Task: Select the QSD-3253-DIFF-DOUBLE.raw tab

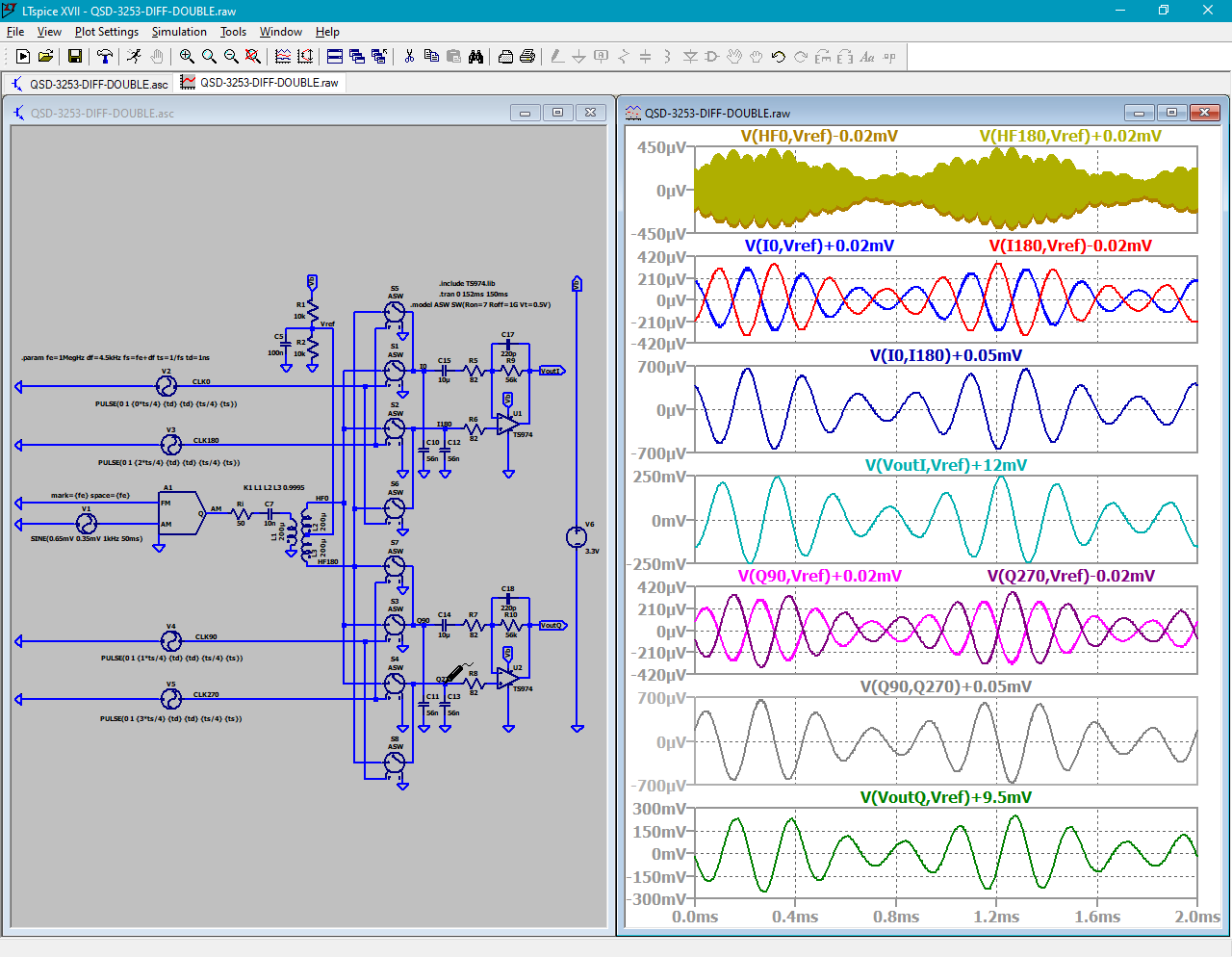Action: [x=260, y=83]
